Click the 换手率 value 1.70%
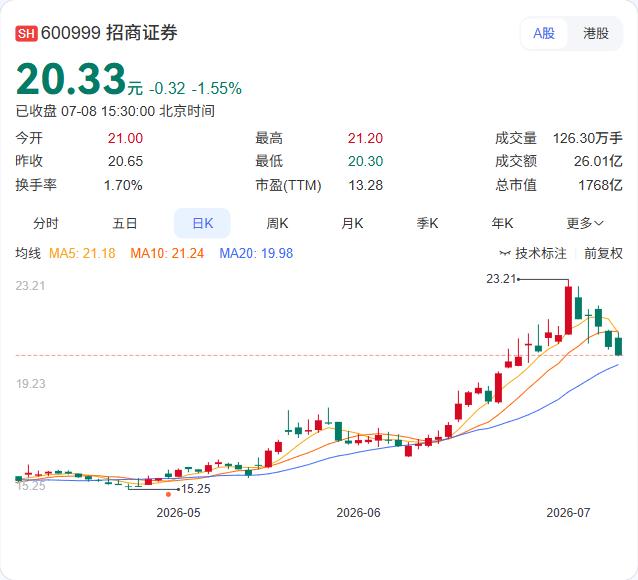 click(123, 186)
